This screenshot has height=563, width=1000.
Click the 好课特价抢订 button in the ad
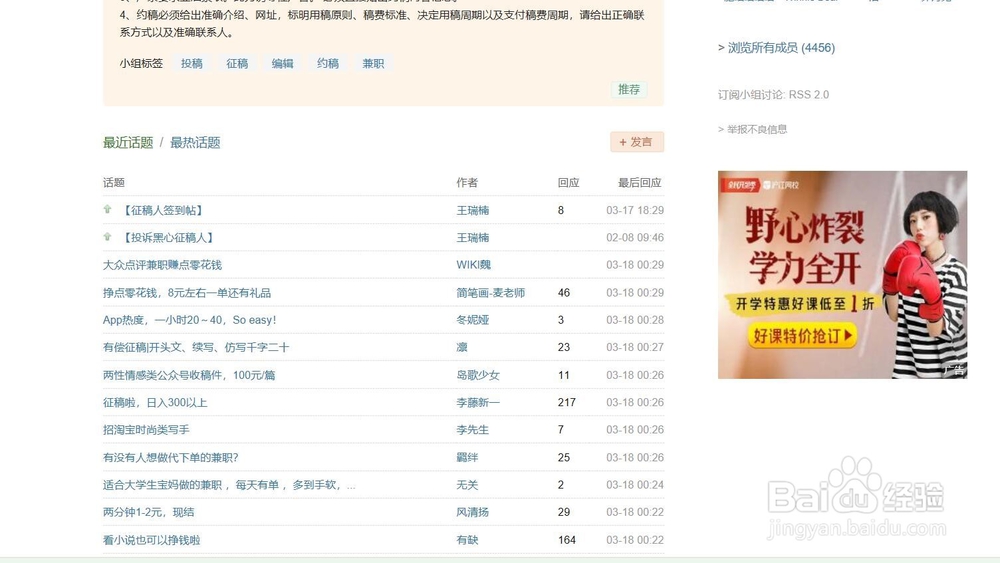pos(802,335)
